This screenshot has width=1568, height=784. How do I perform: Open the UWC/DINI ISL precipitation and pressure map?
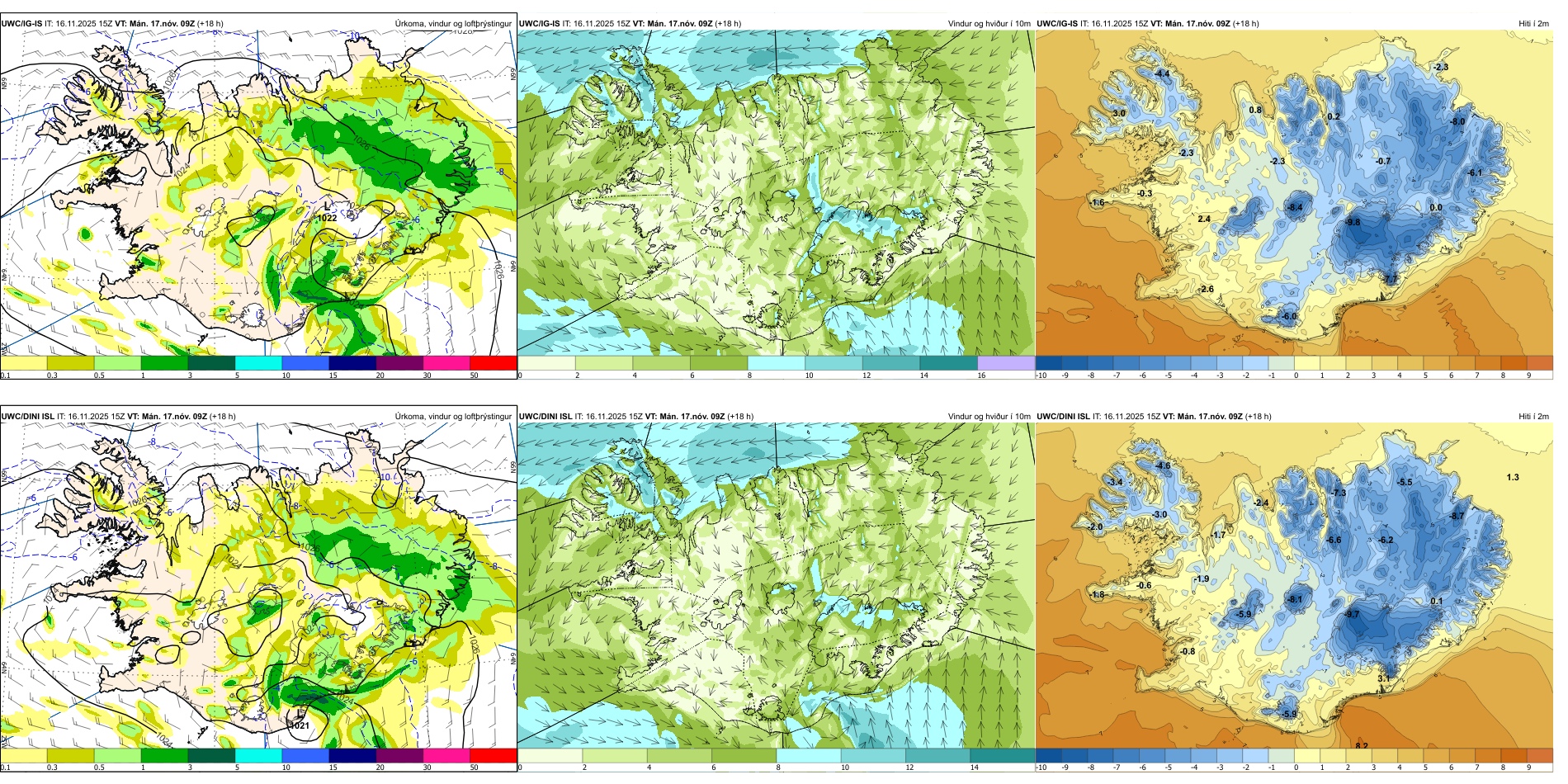258,585
